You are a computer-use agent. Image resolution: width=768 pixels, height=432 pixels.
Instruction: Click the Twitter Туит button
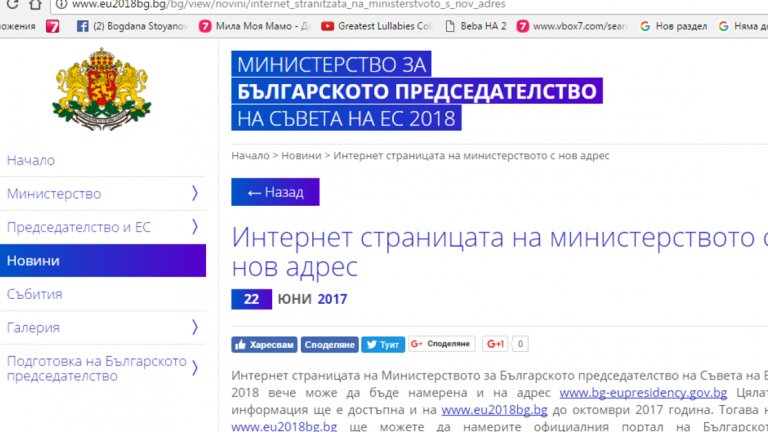(383, 344)
